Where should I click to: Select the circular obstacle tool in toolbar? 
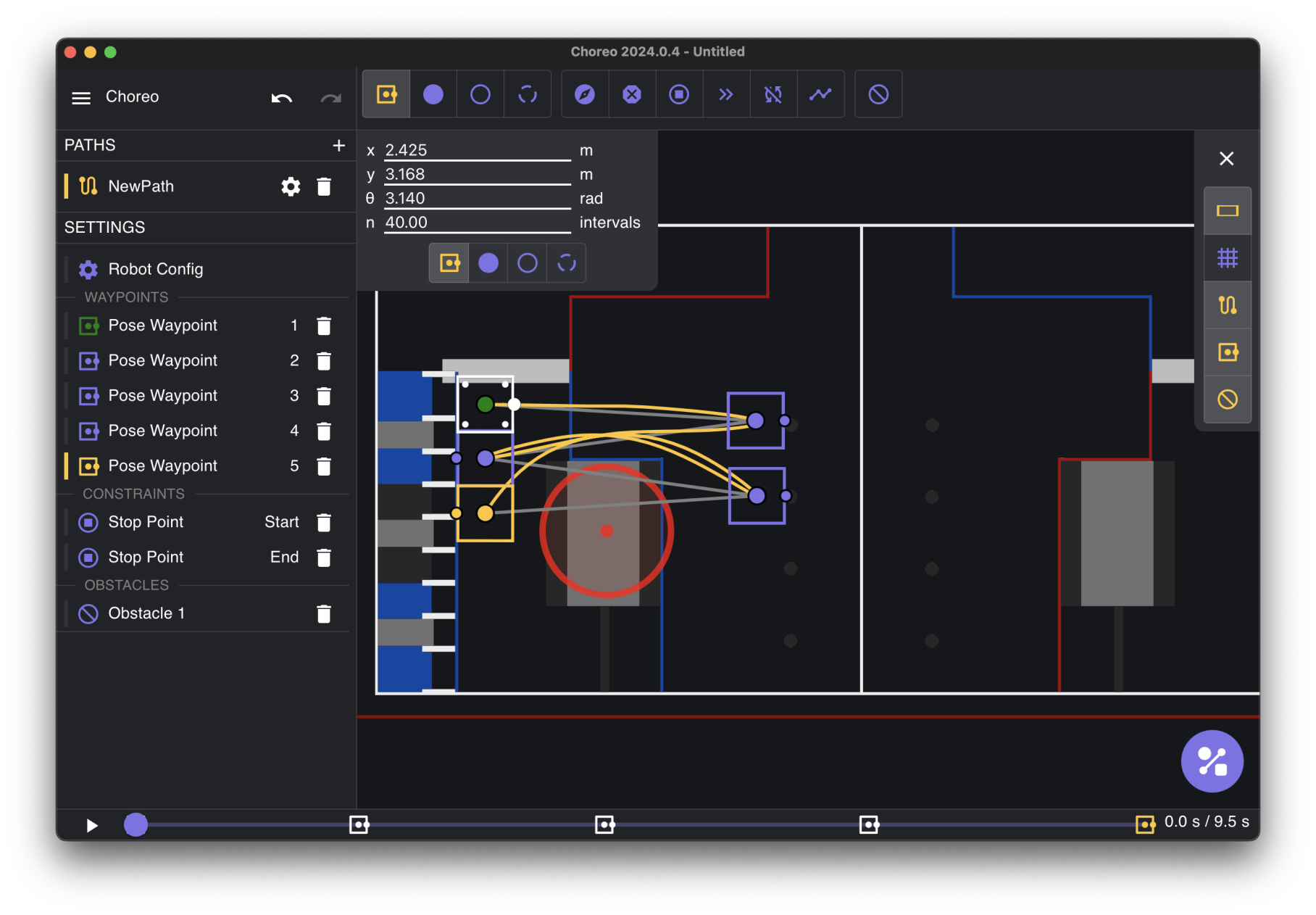pos(878,94)
